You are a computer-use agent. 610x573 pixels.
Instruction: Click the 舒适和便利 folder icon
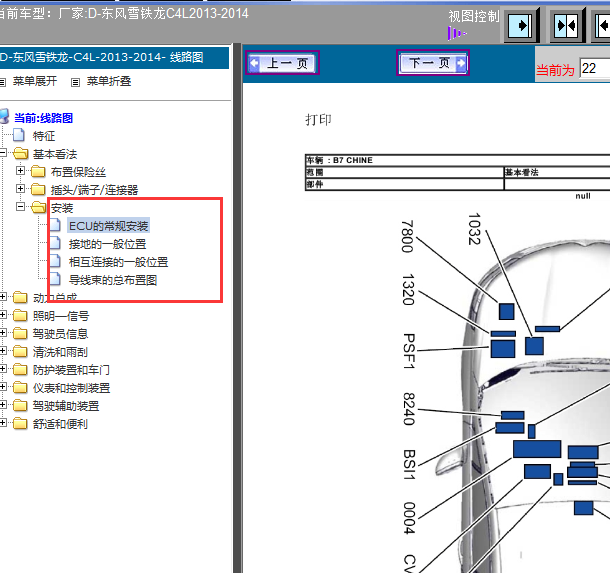click(20, 423)
